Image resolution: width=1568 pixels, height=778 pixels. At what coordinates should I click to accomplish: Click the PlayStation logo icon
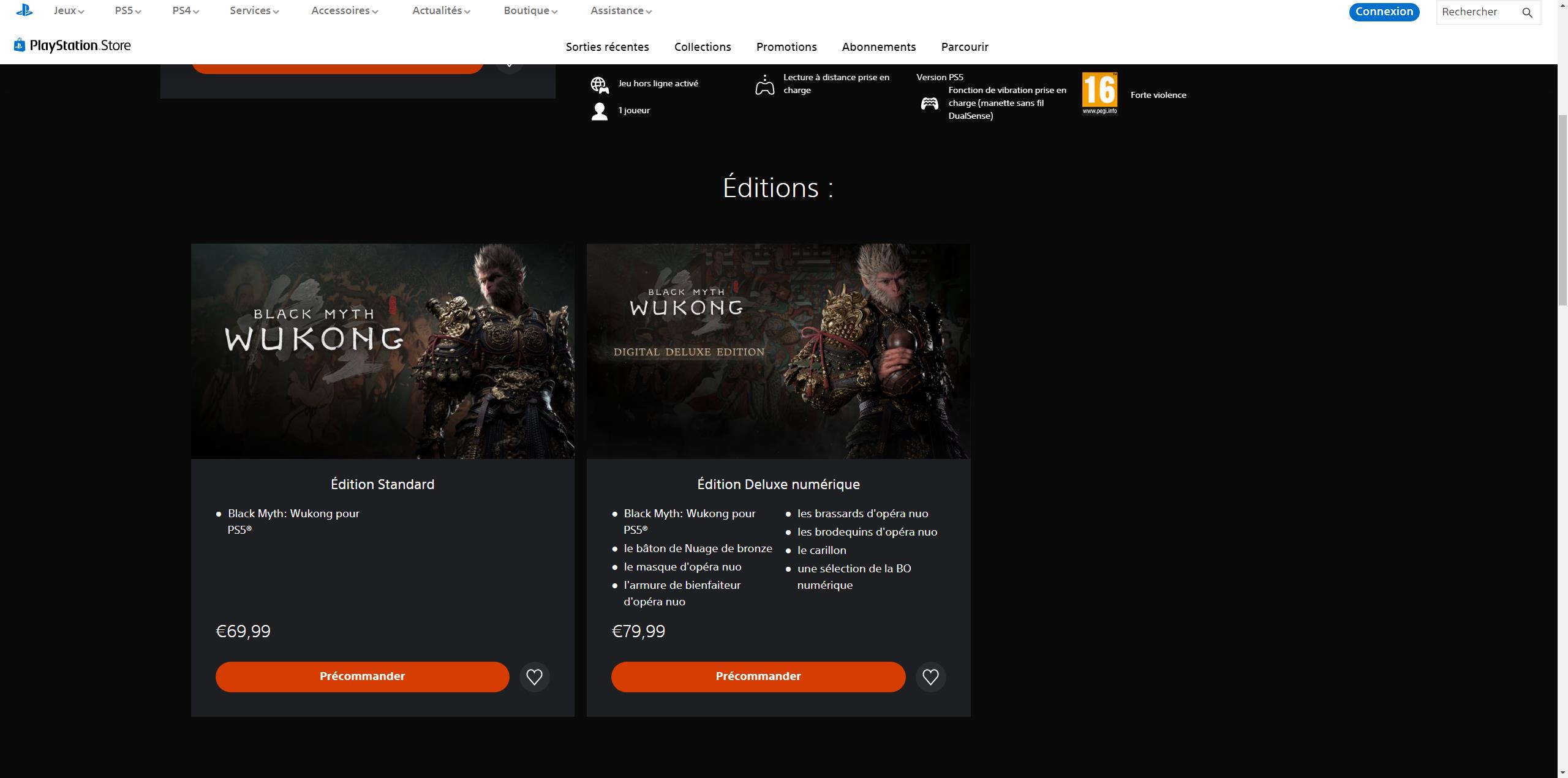24,10
